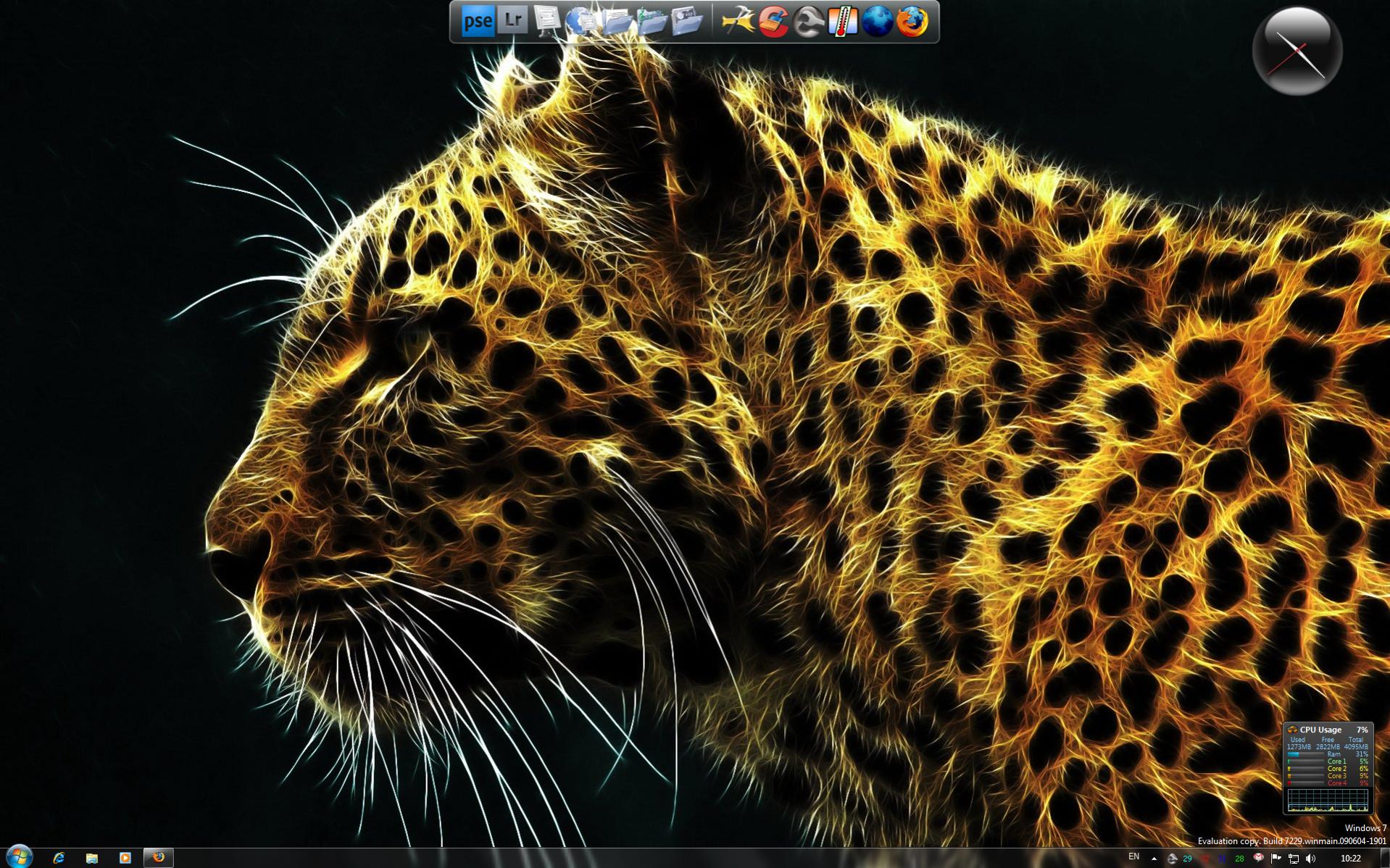Click the Core 3 label in gadget

click(1336, 776)
